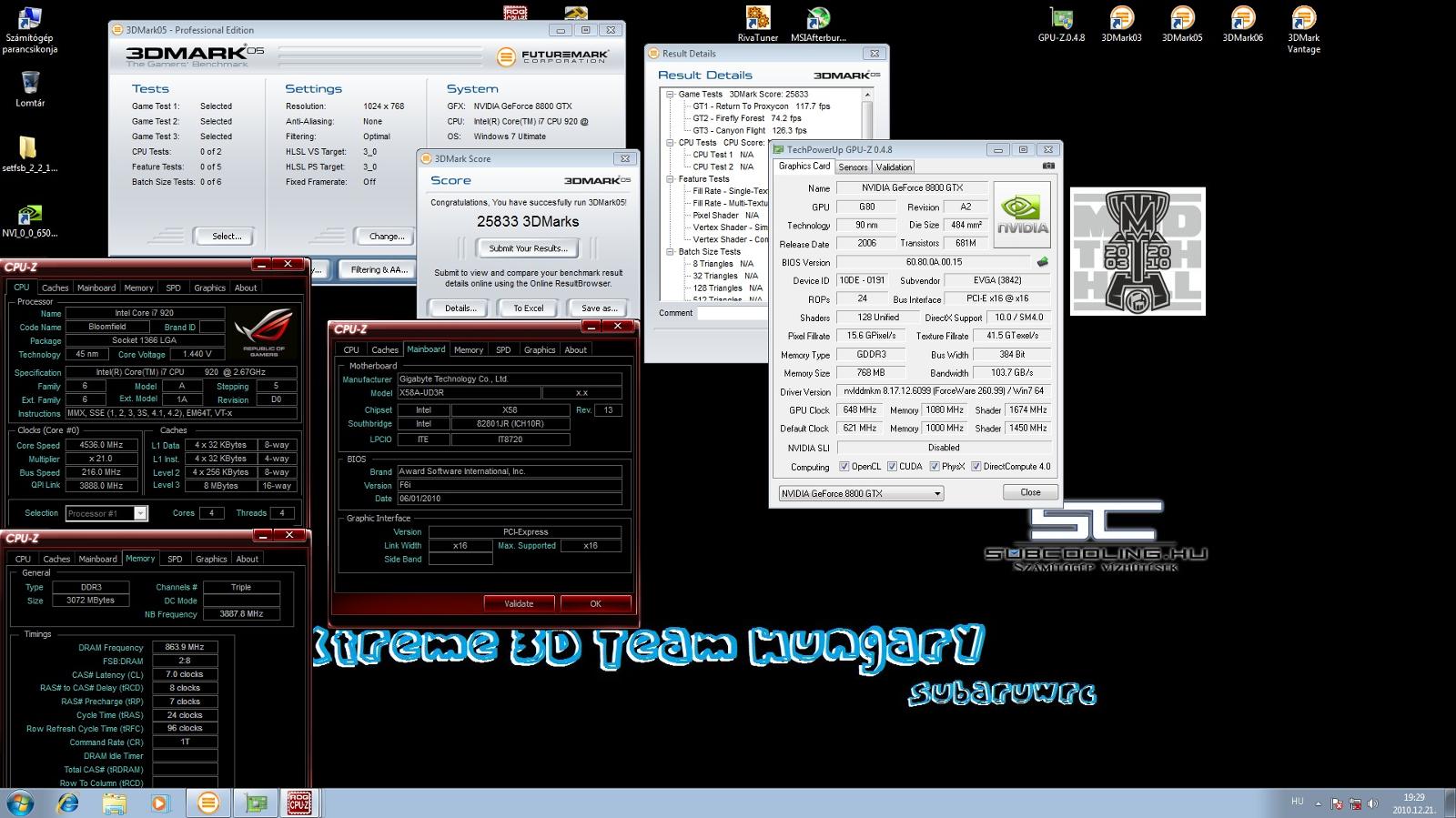Click the Select... button in 3DMark05 Tests
This screenshot has width=1456, height=818.
(227, 237)
